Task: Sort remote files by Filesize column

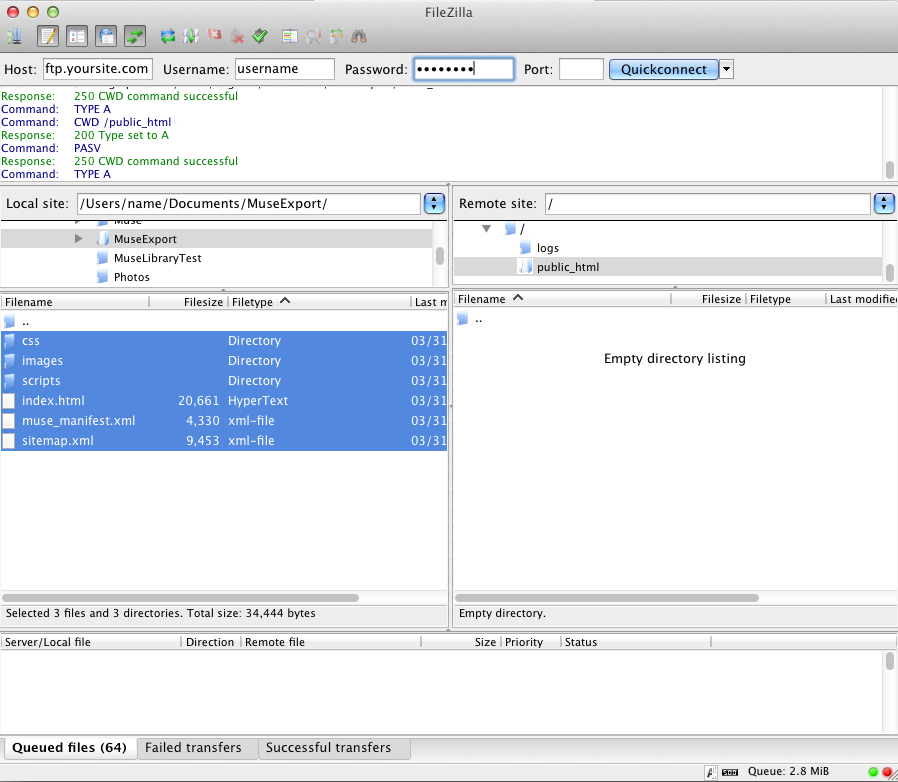Action: 709,299
